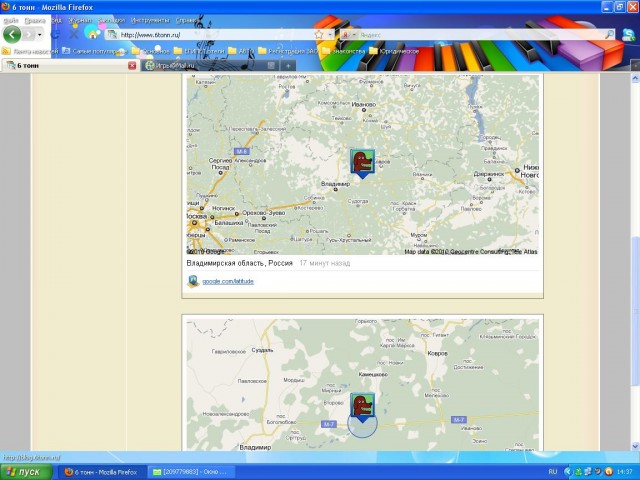Open a new tab with the plus button
Image resolution: width=640 pixels, height=480 pixels.
click(288, 65)
